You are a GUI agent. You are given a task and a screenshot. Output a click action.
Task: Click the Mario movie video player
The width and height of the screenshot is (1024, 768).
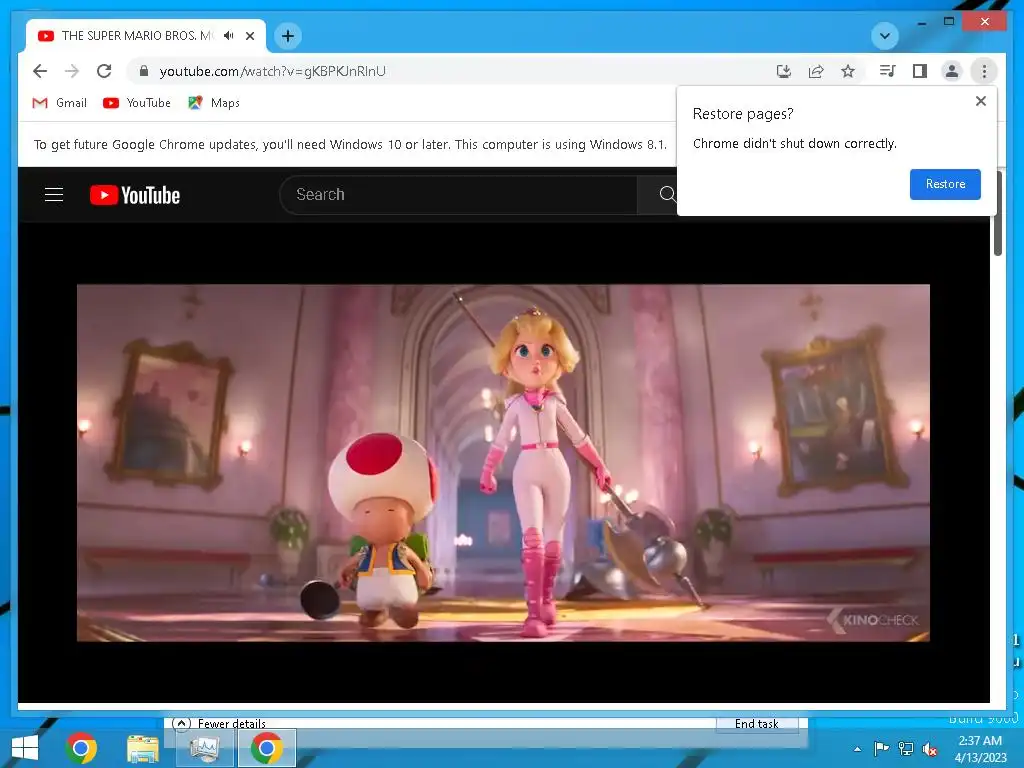coord(503,462)
